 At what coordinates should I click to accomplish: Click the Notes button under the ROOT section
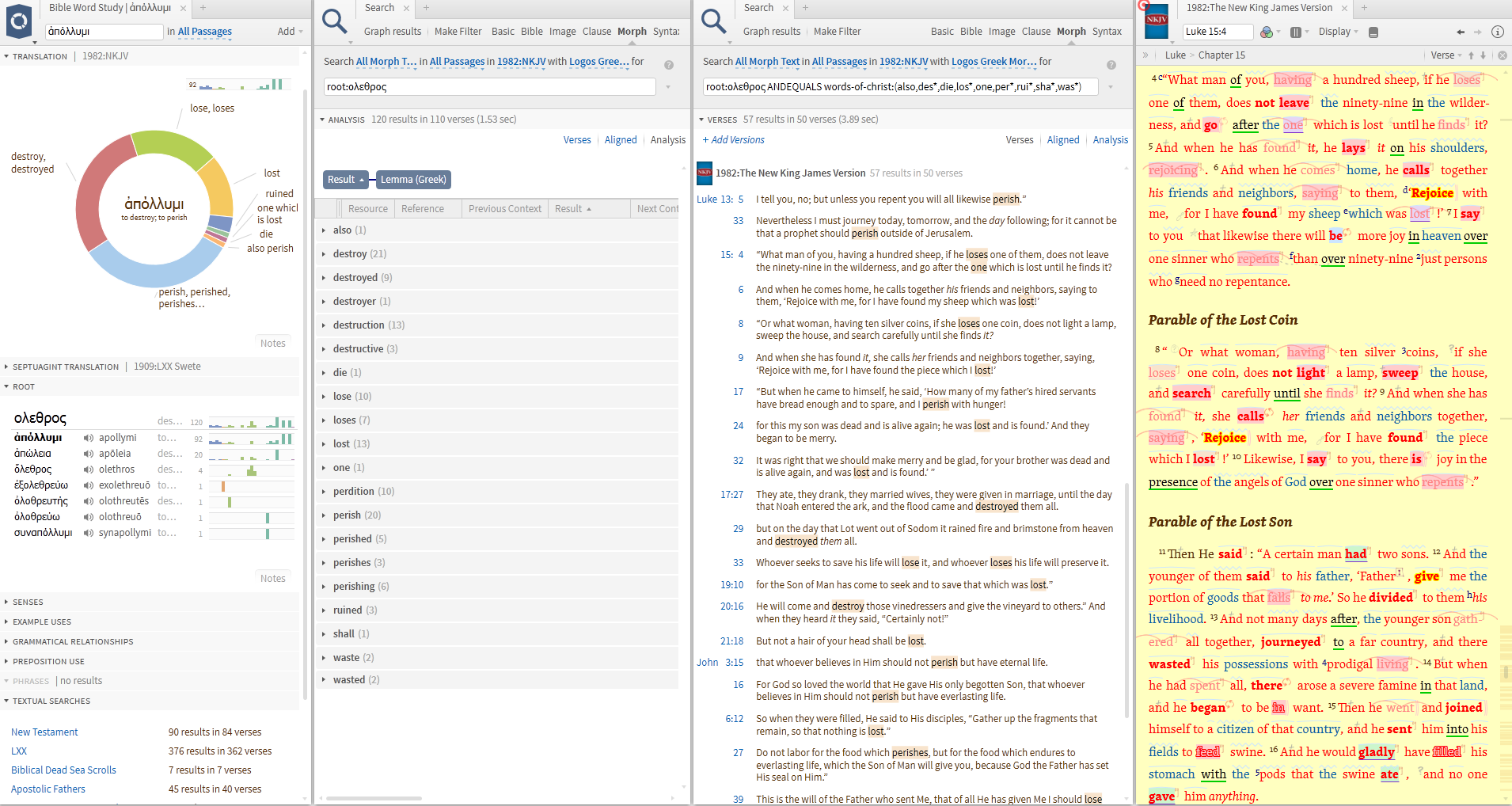pos(273,579)
